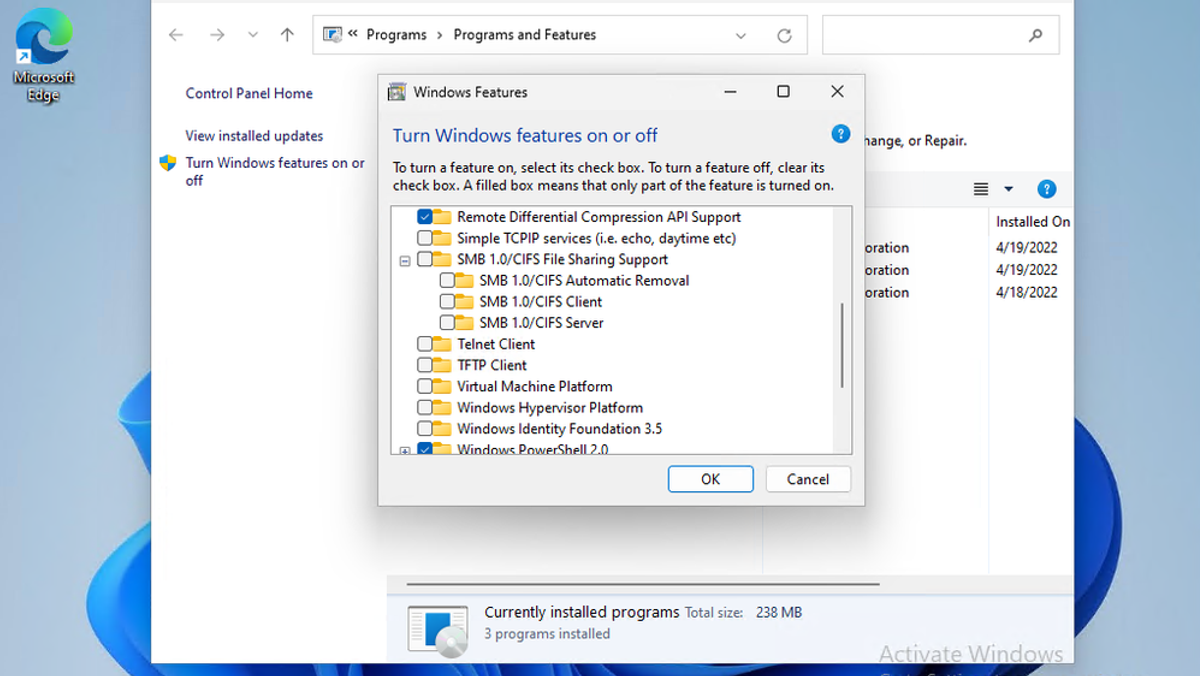Check SMB 1.0/CIFS Automatic Removal

coord(447,280)
